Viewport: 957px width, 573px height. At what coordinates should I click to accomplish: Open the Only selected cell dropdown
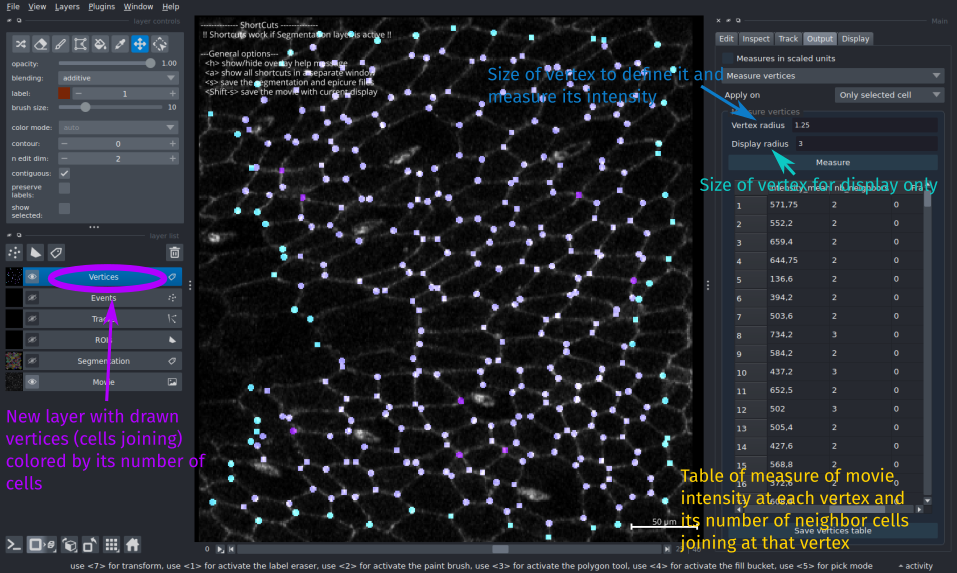tap(889, 95)
